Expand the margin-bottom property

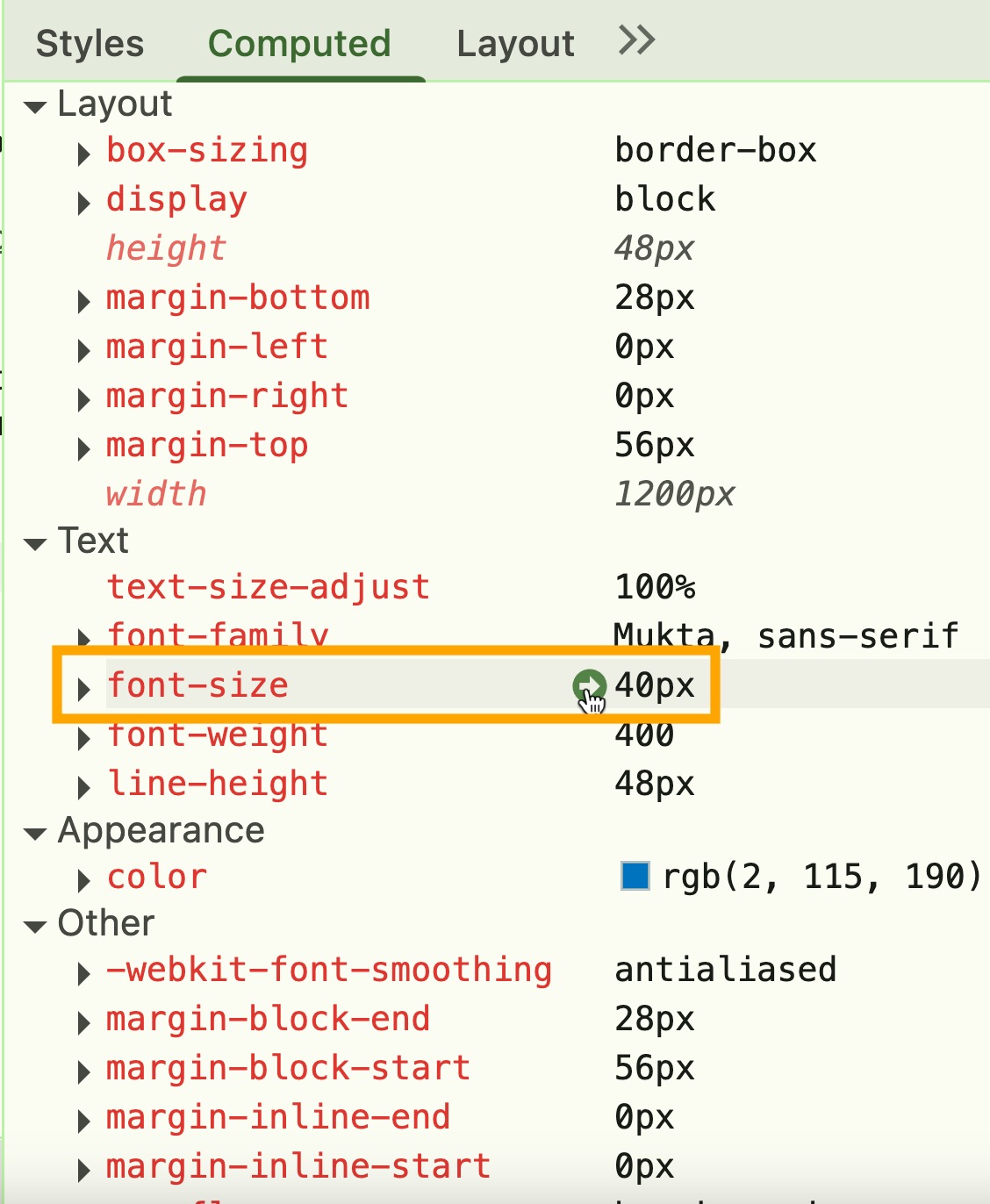[x=83, y=302]
